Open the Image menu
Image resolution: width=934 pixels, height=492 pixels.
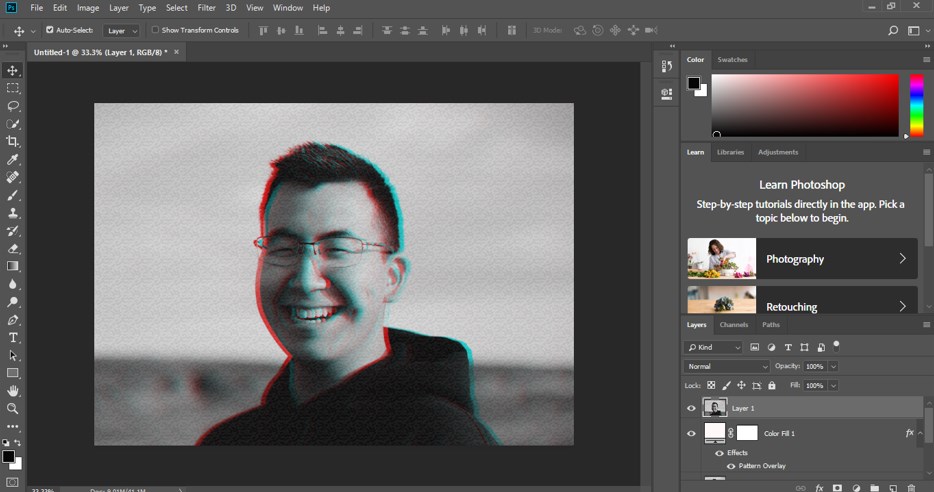pyautogui.click(x=88, y=8)
